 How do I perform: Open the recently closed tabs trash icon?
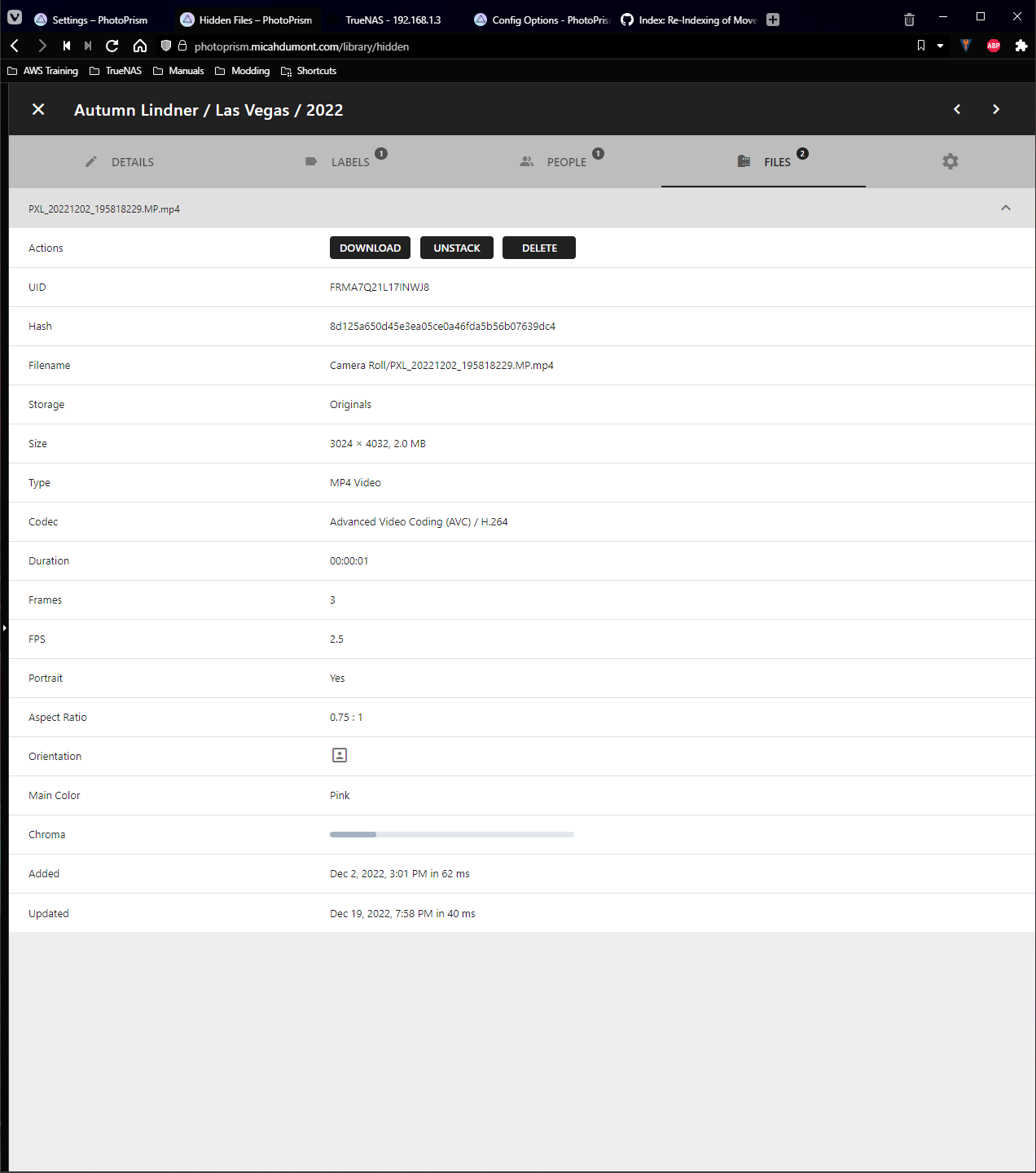coord(909,19)
